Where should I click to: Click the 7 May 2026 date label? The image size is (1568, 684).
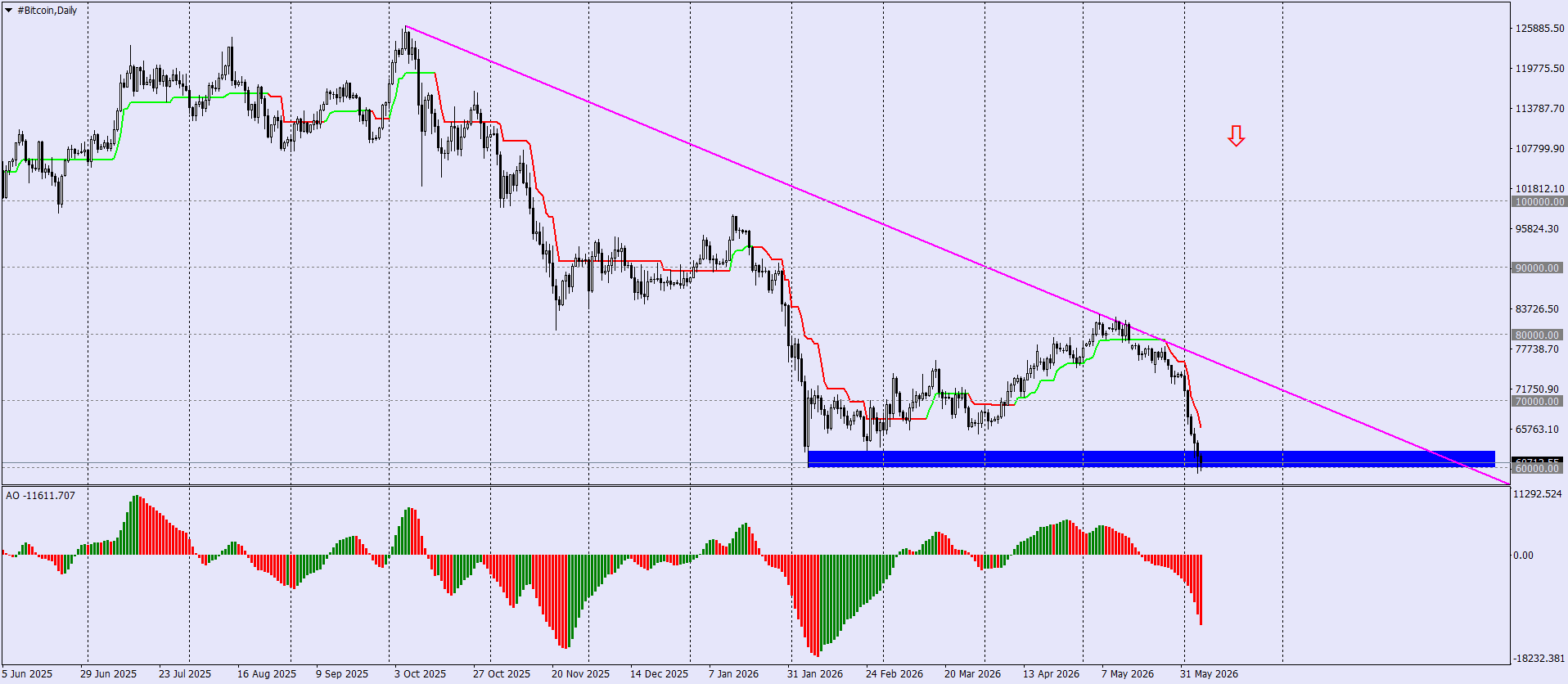pos(1128,674)
